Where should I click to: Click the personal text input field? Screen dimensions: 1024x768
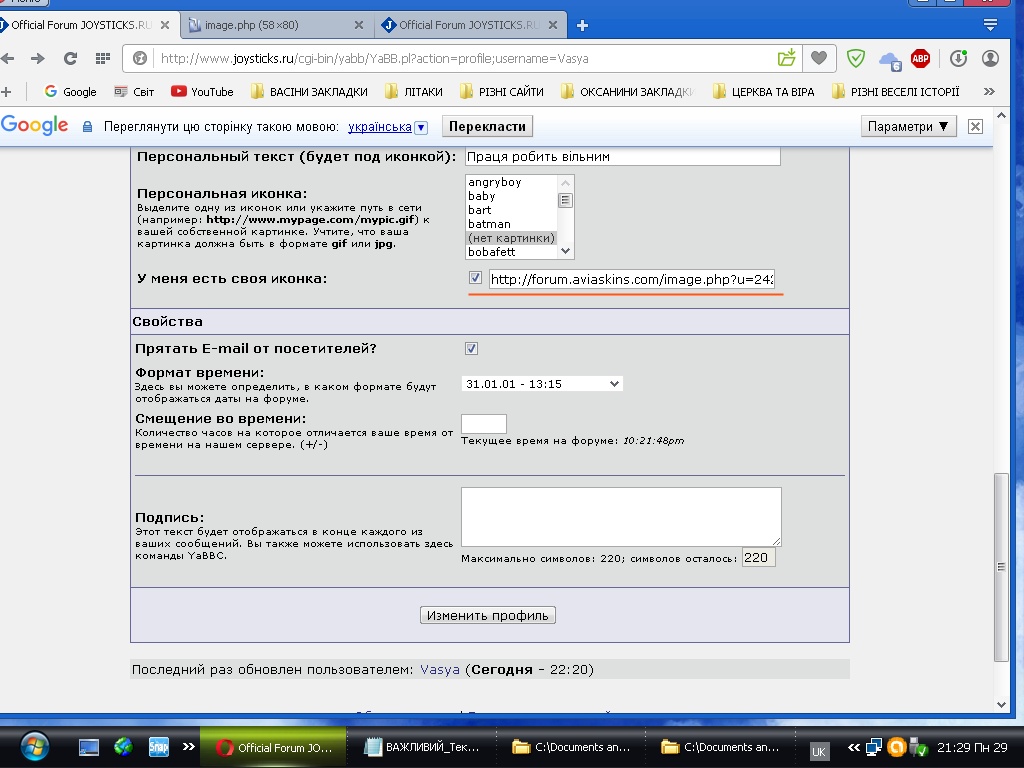(x=622, y=157)
